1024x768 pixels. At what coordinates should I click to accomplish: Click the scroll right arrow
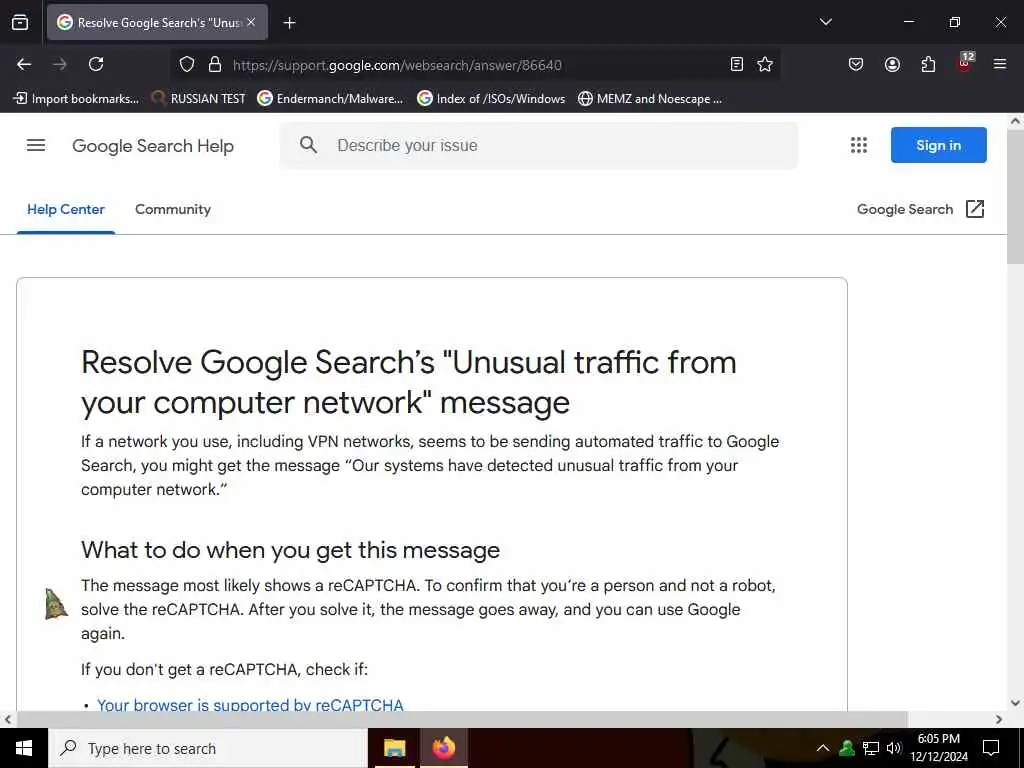[x=999, y=719]
